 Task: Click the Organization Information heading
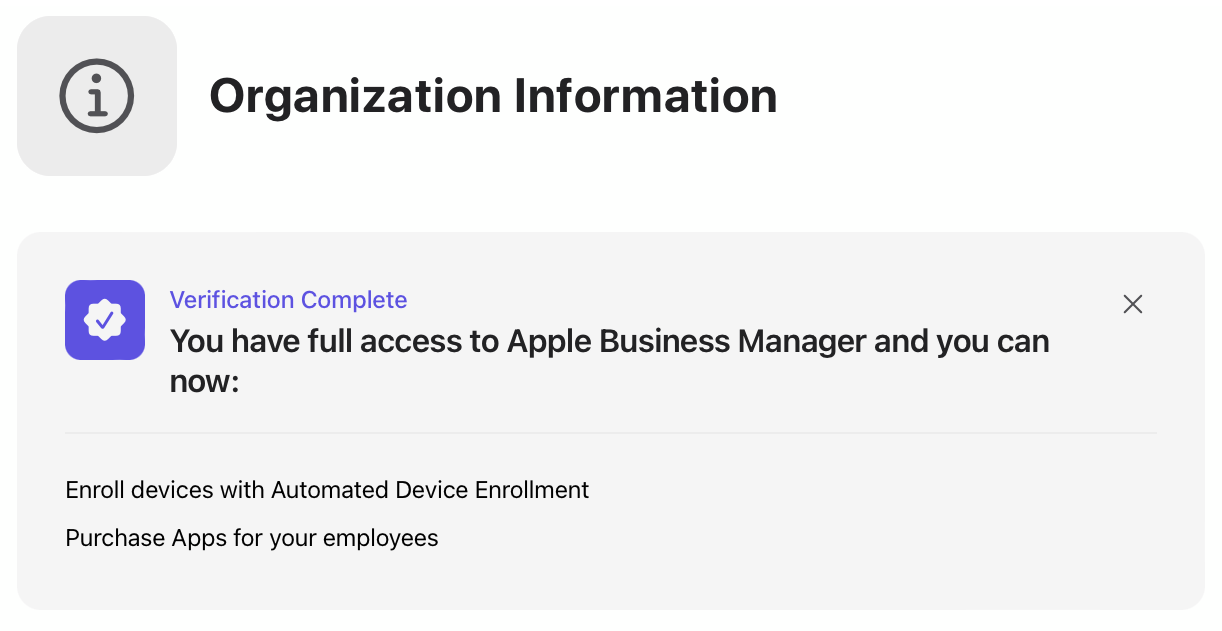(x=493, y=96)
